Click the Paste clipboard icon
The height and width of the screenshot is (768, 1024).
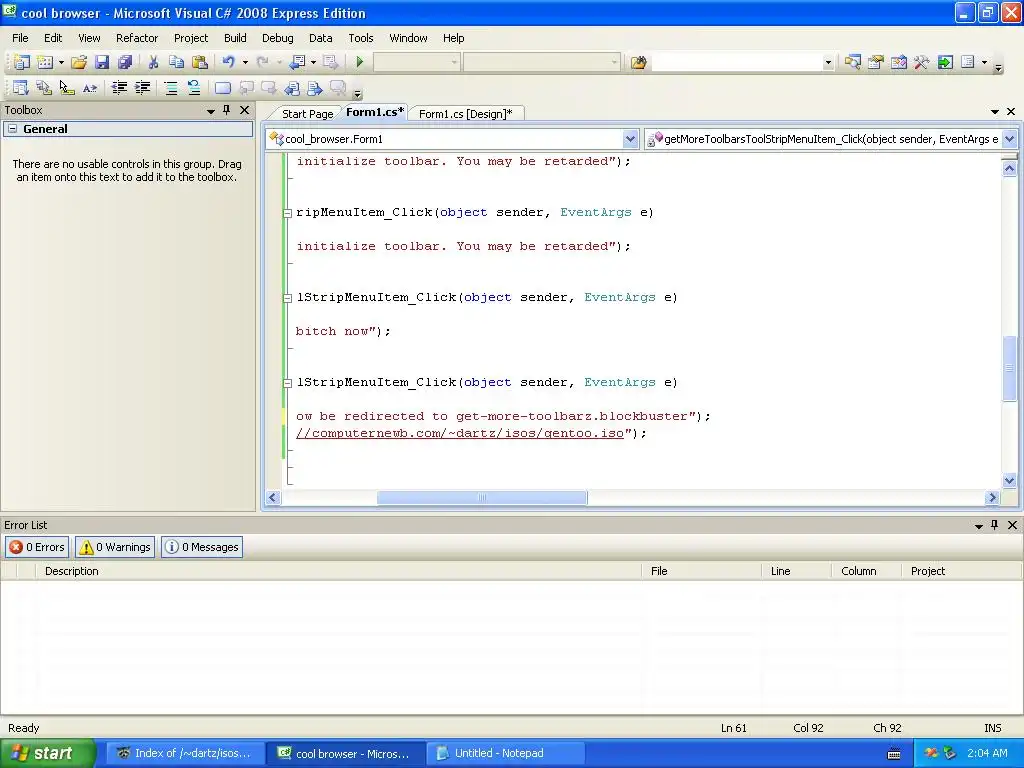click(x=200, y=62)
